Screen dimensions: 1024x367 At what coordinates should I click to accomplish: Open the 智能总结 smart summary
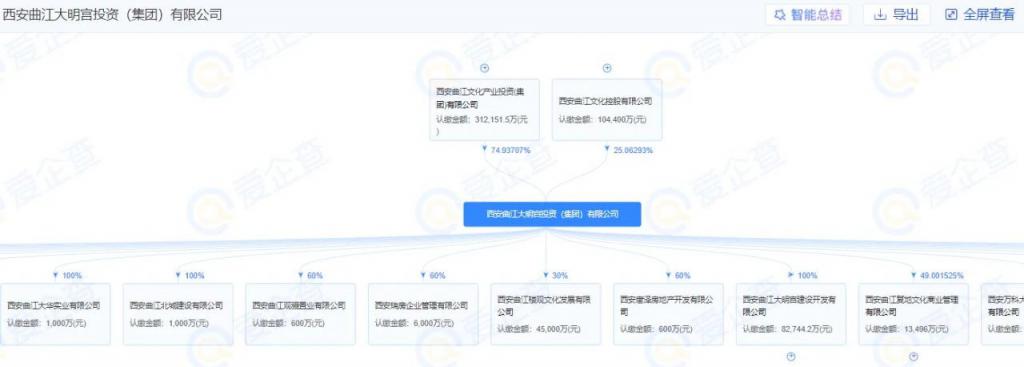[x=807, y=15]
